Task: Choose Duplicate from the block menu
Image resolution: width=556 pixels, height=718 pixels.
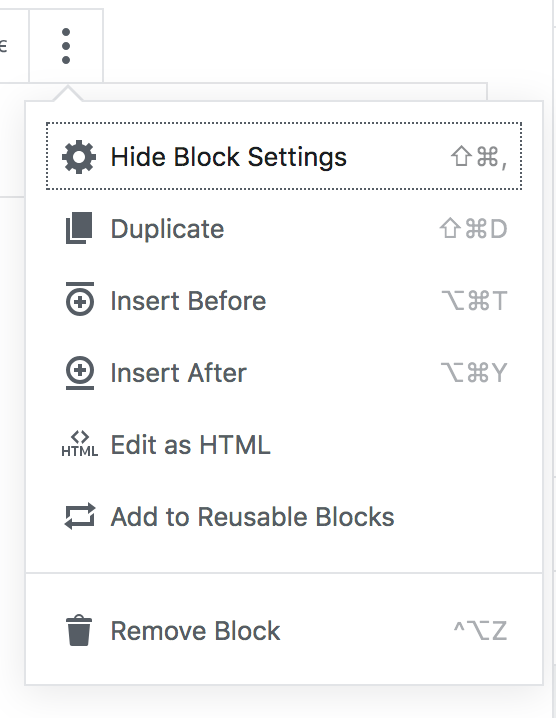Action: (x=283, y=228)
